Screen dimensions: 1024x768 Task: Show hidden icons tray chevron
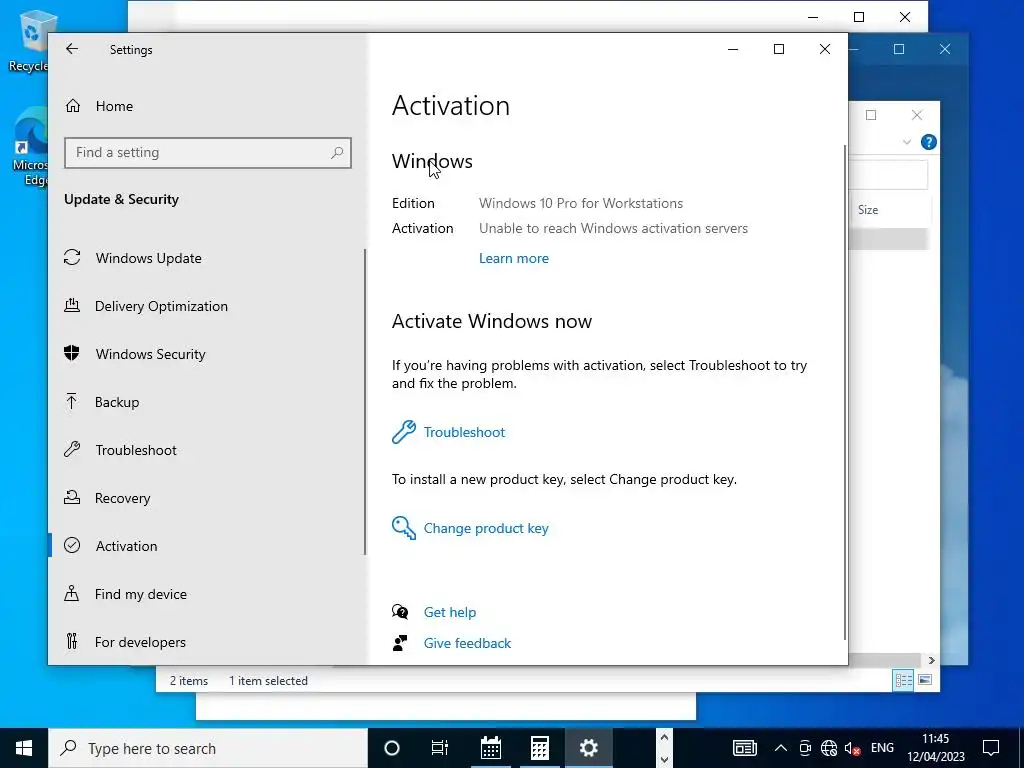(x=780, y=748)
